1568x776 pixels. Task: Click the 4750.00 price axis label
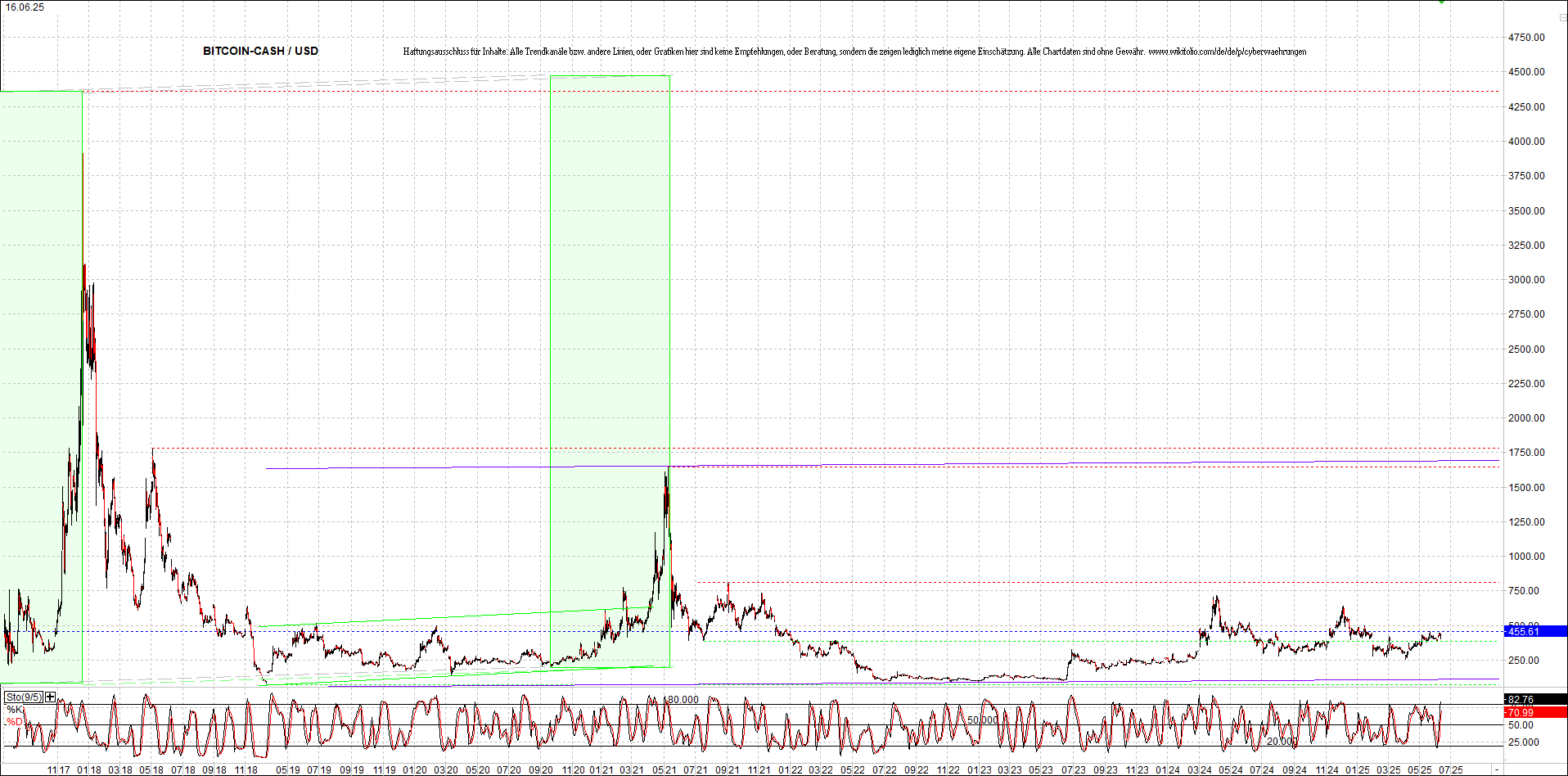point(1526,38)
